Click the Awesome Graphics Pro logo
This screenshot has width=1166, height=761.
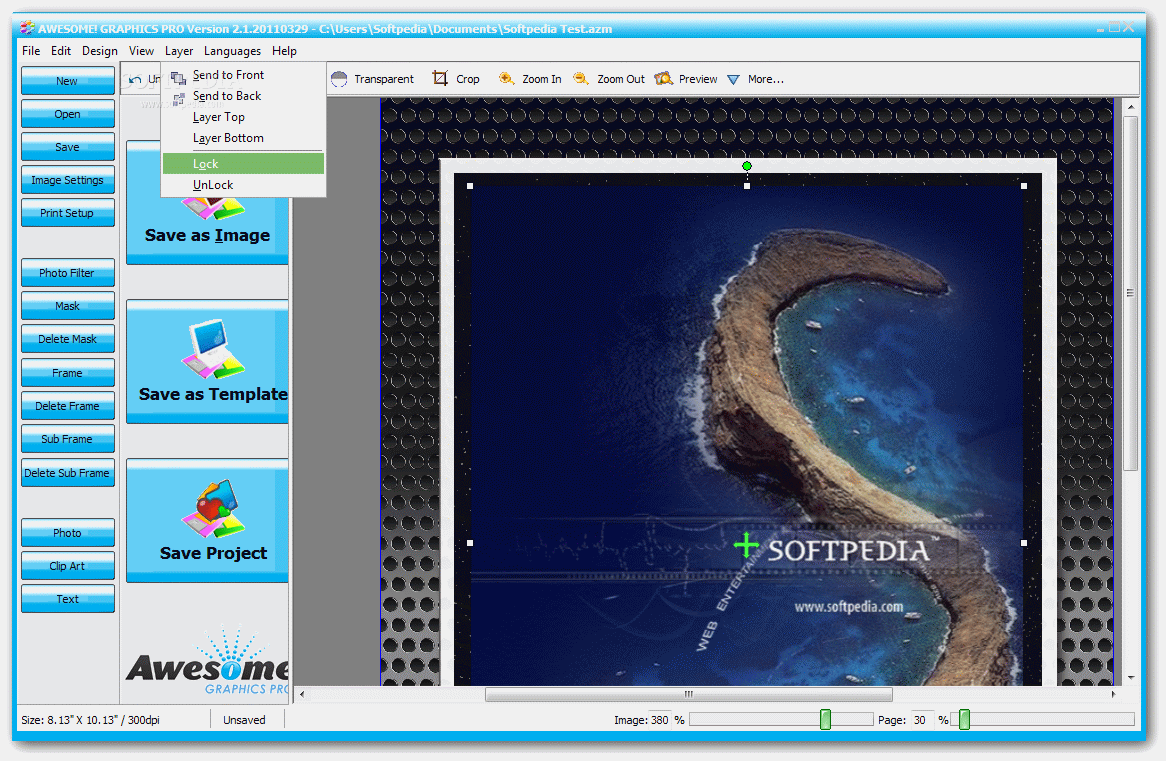pyautogui.click(x=207, y=662)
